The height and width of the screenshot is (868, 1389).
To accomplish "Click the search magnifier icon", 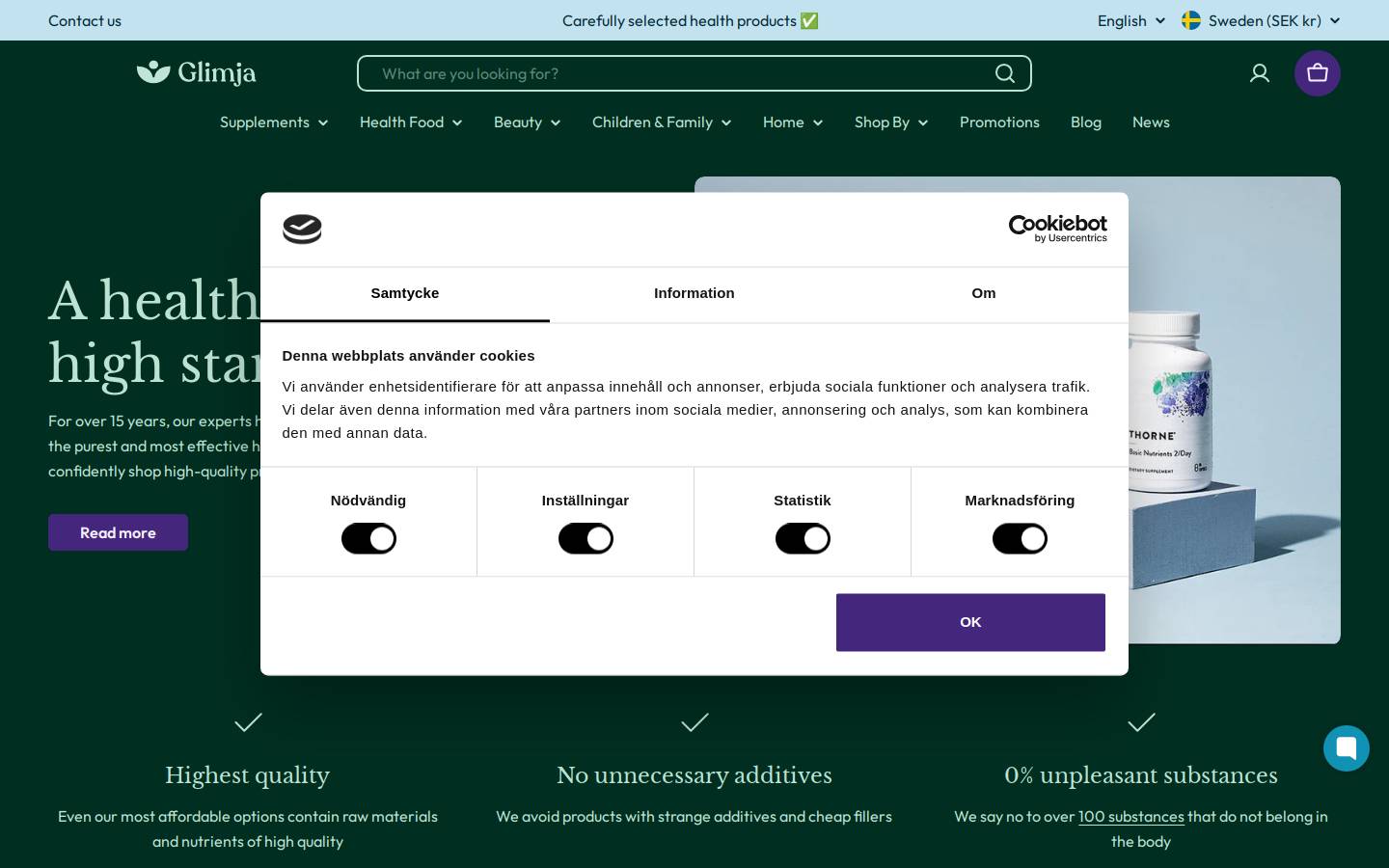I will click(1005, 73).
